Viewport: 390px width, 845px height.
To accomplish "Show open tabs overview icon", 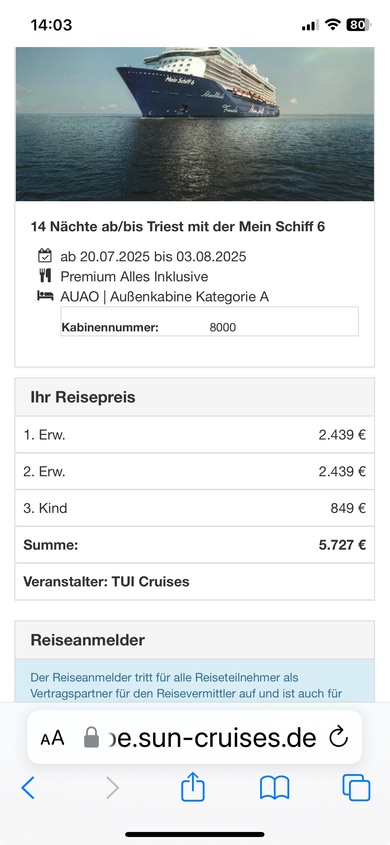I will [x=356, y=788].
